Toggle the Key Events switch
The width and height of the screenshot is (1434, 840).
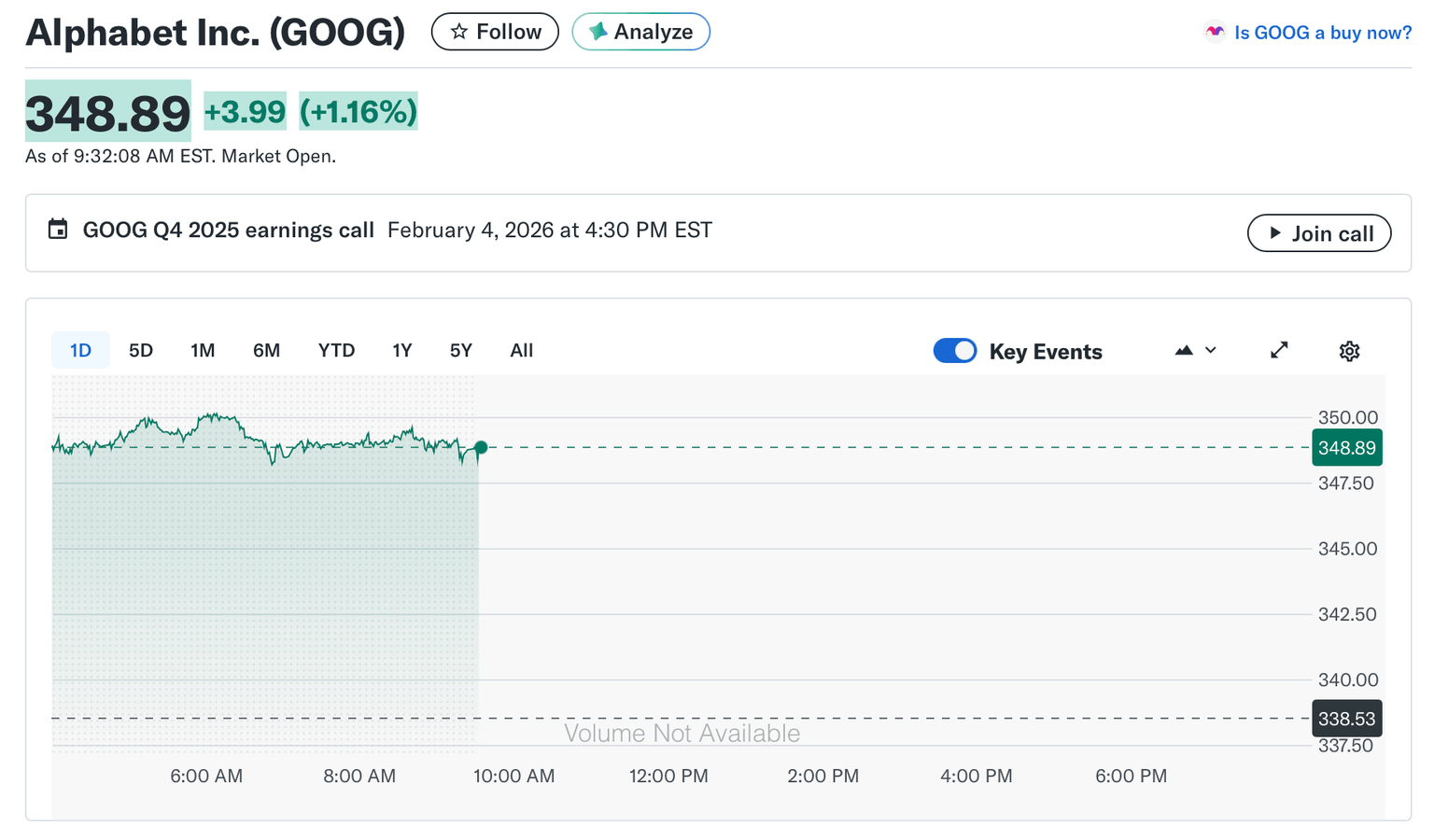954,351
